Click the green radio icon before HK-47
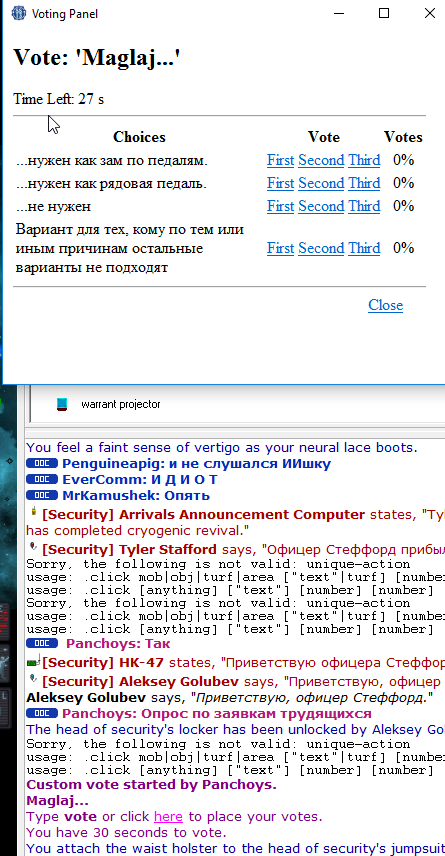 click(34, 661)
